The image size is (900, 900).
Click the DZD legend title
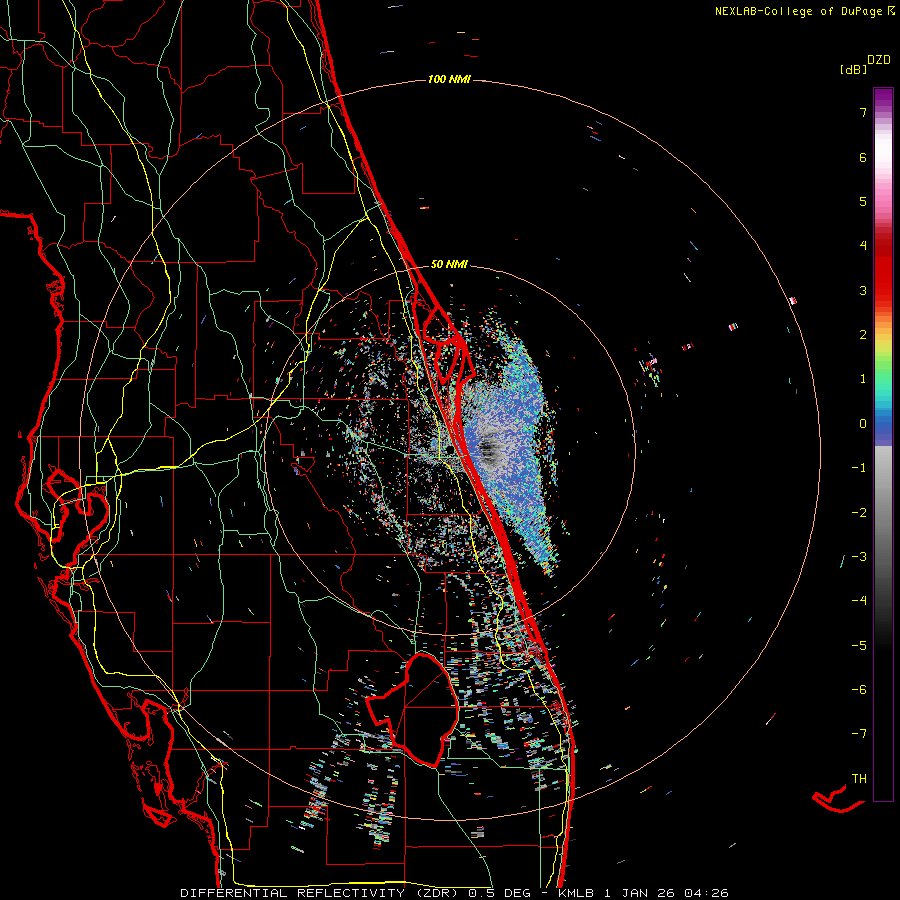tap(879, 60)
